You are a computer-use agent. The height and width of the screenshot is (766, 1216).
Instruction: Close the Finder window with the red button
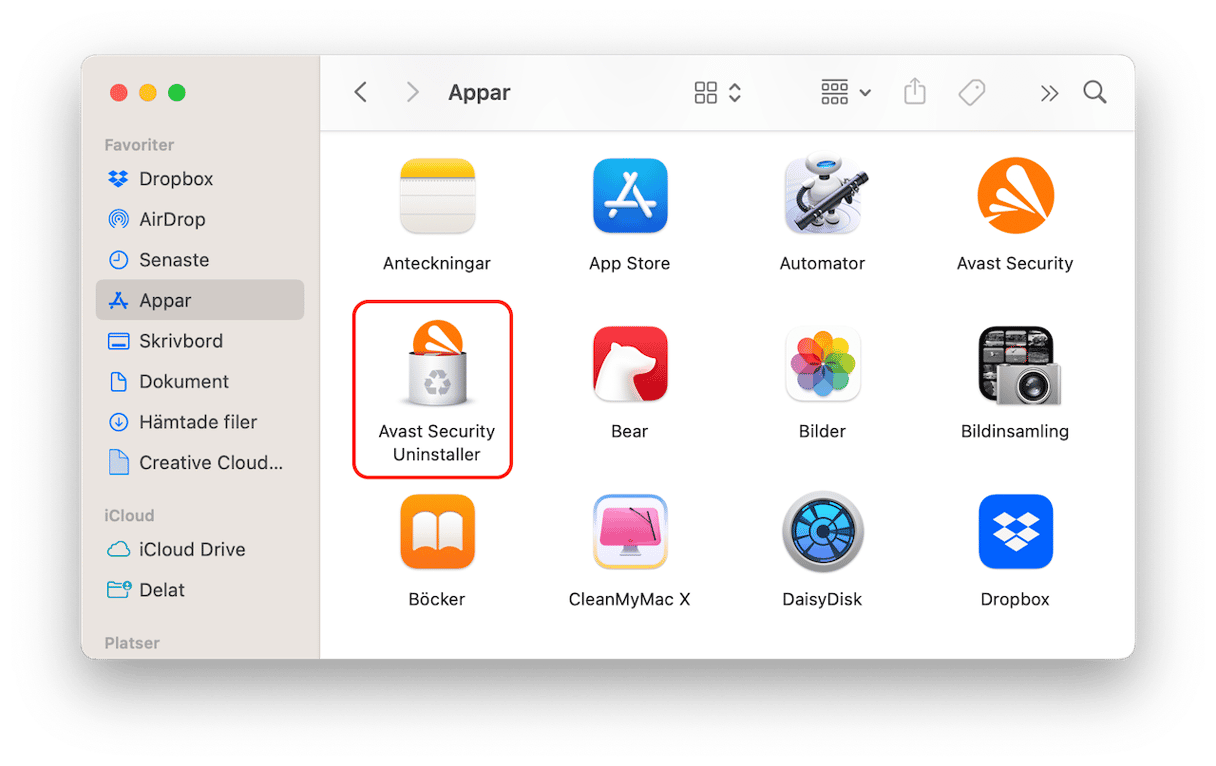(x=119, y=93)
